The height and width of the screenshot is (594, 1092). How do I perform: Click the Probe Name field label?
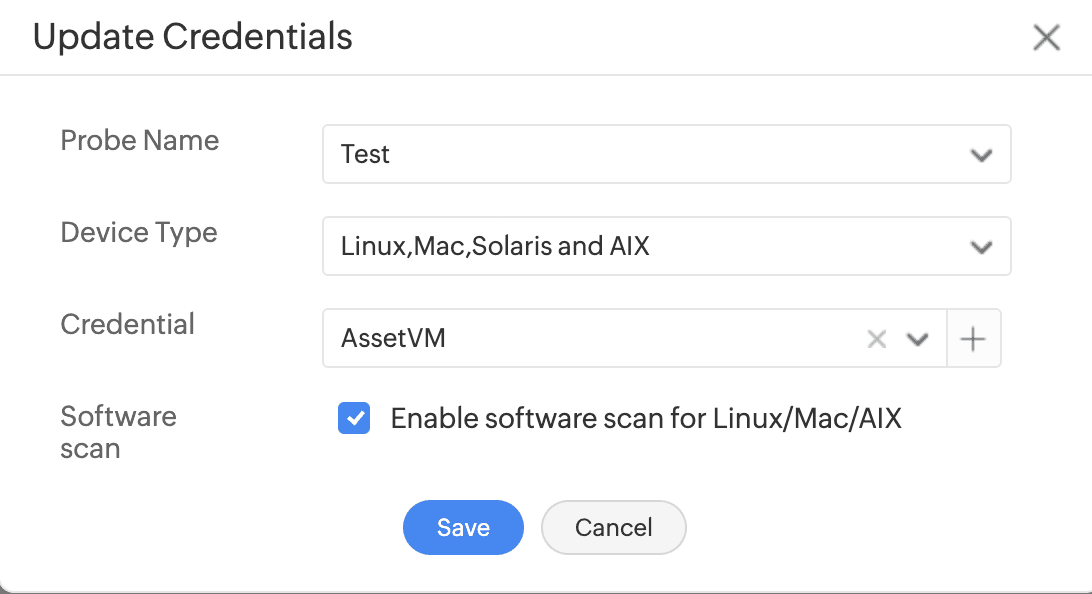click(139, 141)
